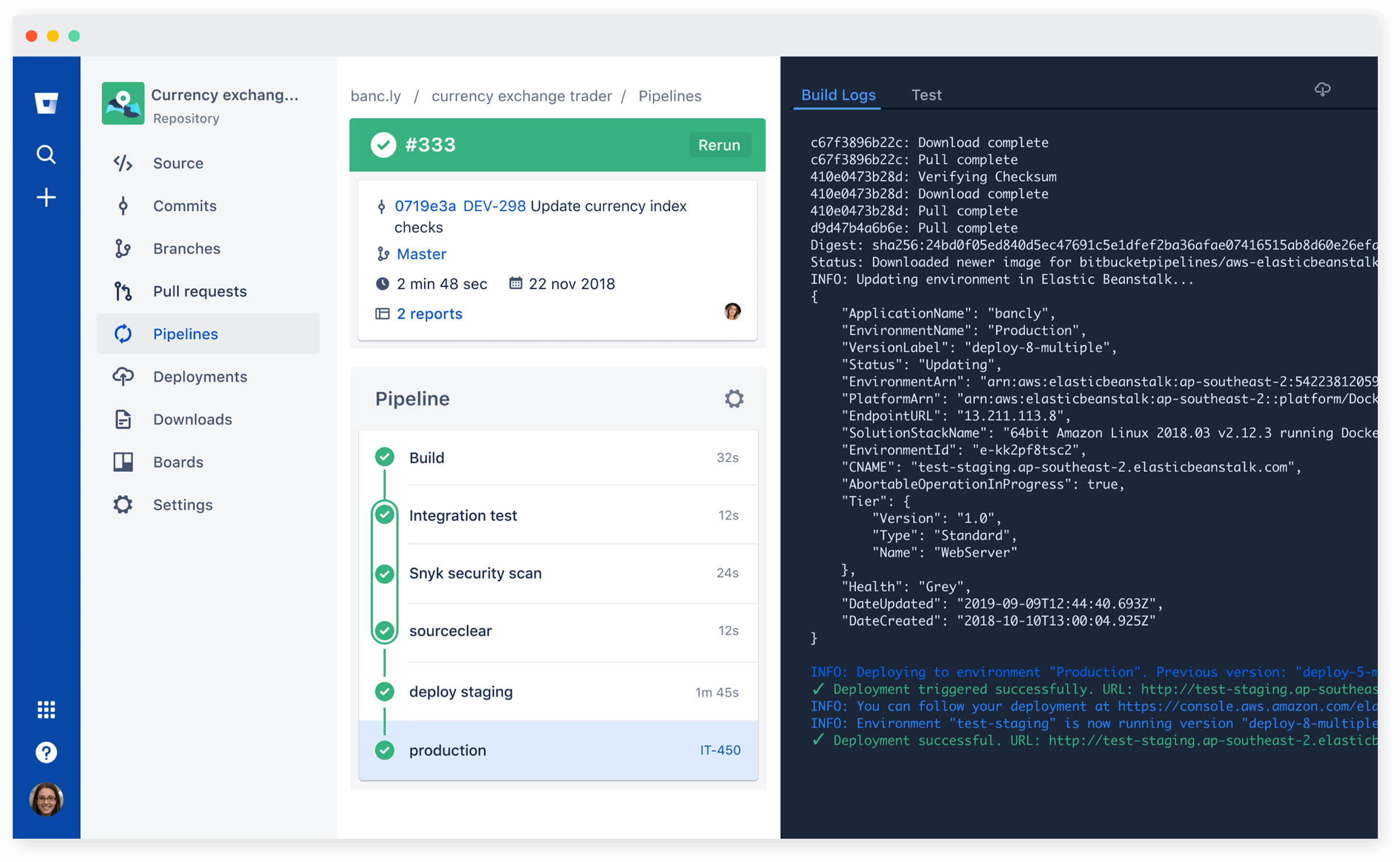The height and width of the screenshot is (862, 1400).
Task: Open the IT-450 issue link
Action: coord(720,750)
